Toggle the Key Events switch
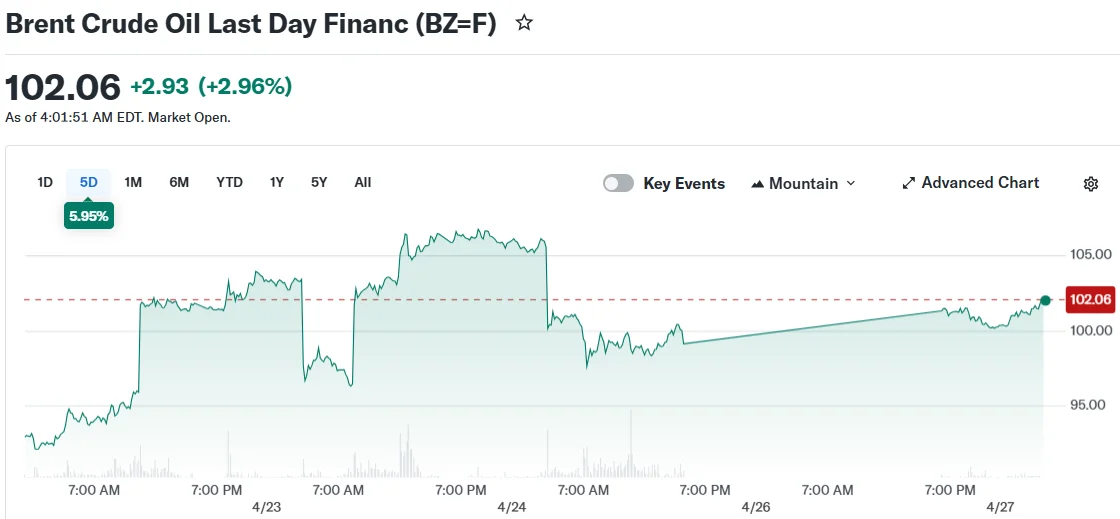 click(x=618, y=183)
